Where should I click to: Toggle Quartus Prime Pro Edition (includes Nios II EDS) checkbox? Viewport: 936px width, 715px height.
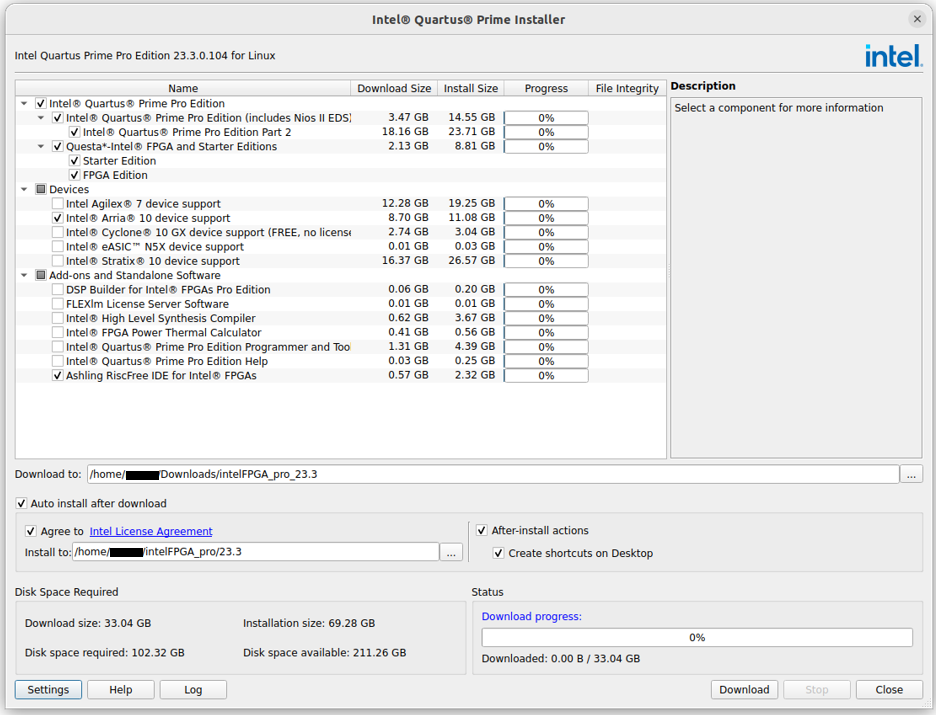[x=57, y=118]
